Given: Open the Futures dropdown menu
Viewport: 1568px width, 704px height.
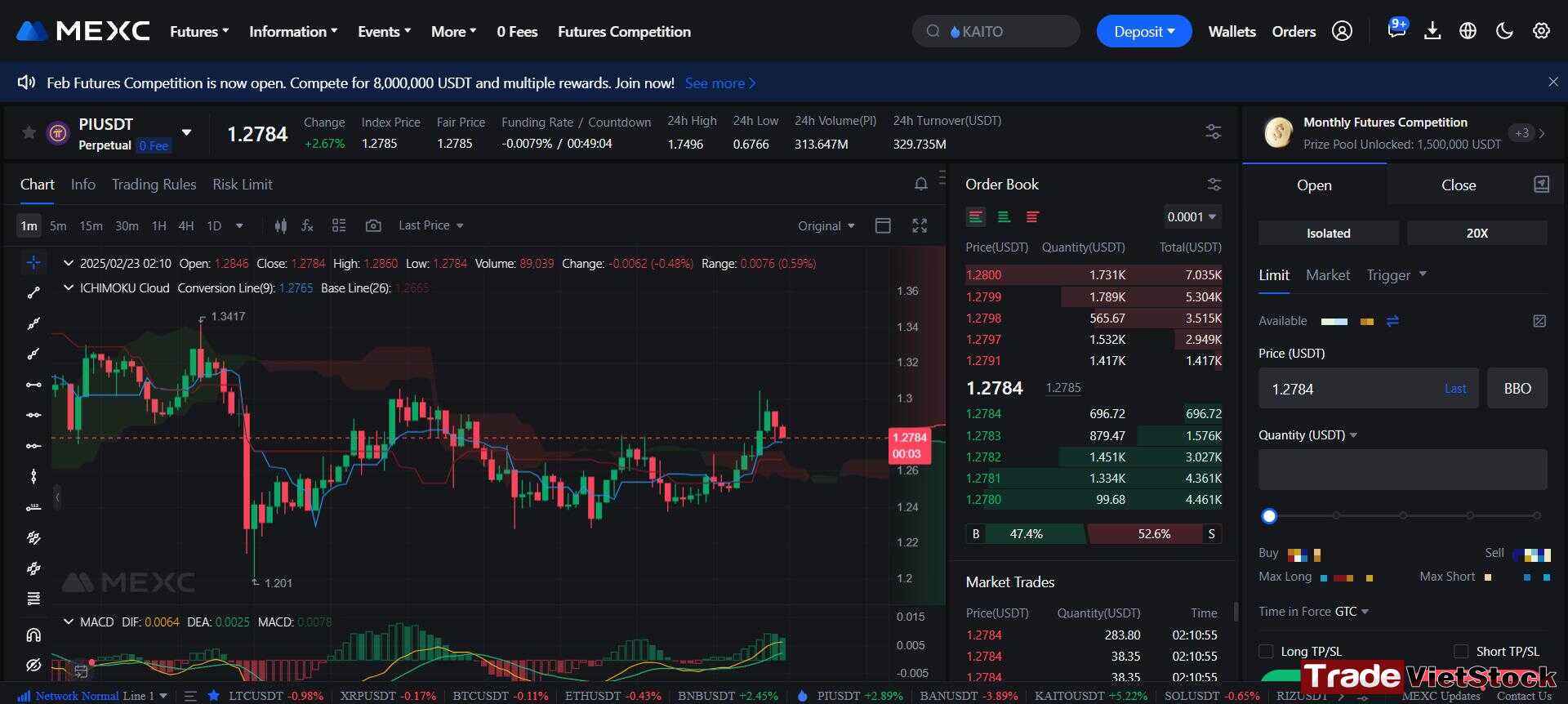Looking at the screenshot, I should tap(199, 31).
